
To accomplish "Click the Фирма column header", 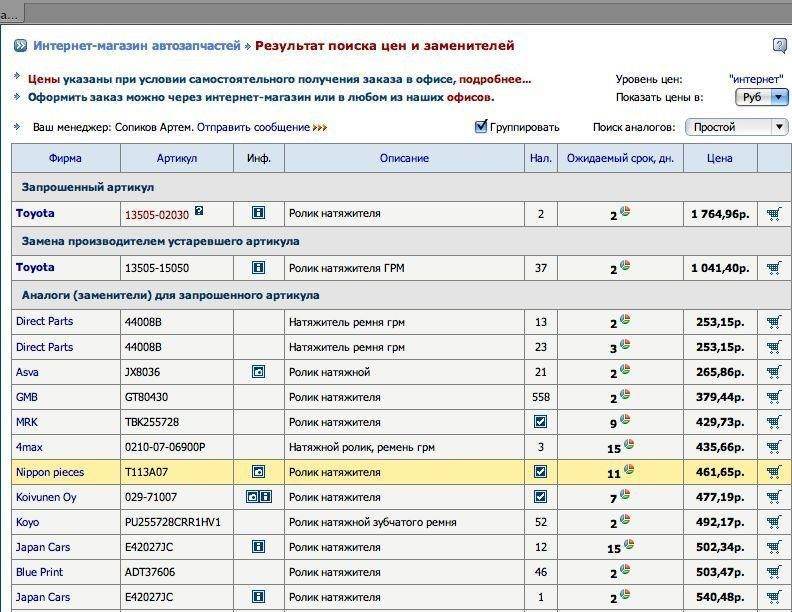I will pos(65,158).
